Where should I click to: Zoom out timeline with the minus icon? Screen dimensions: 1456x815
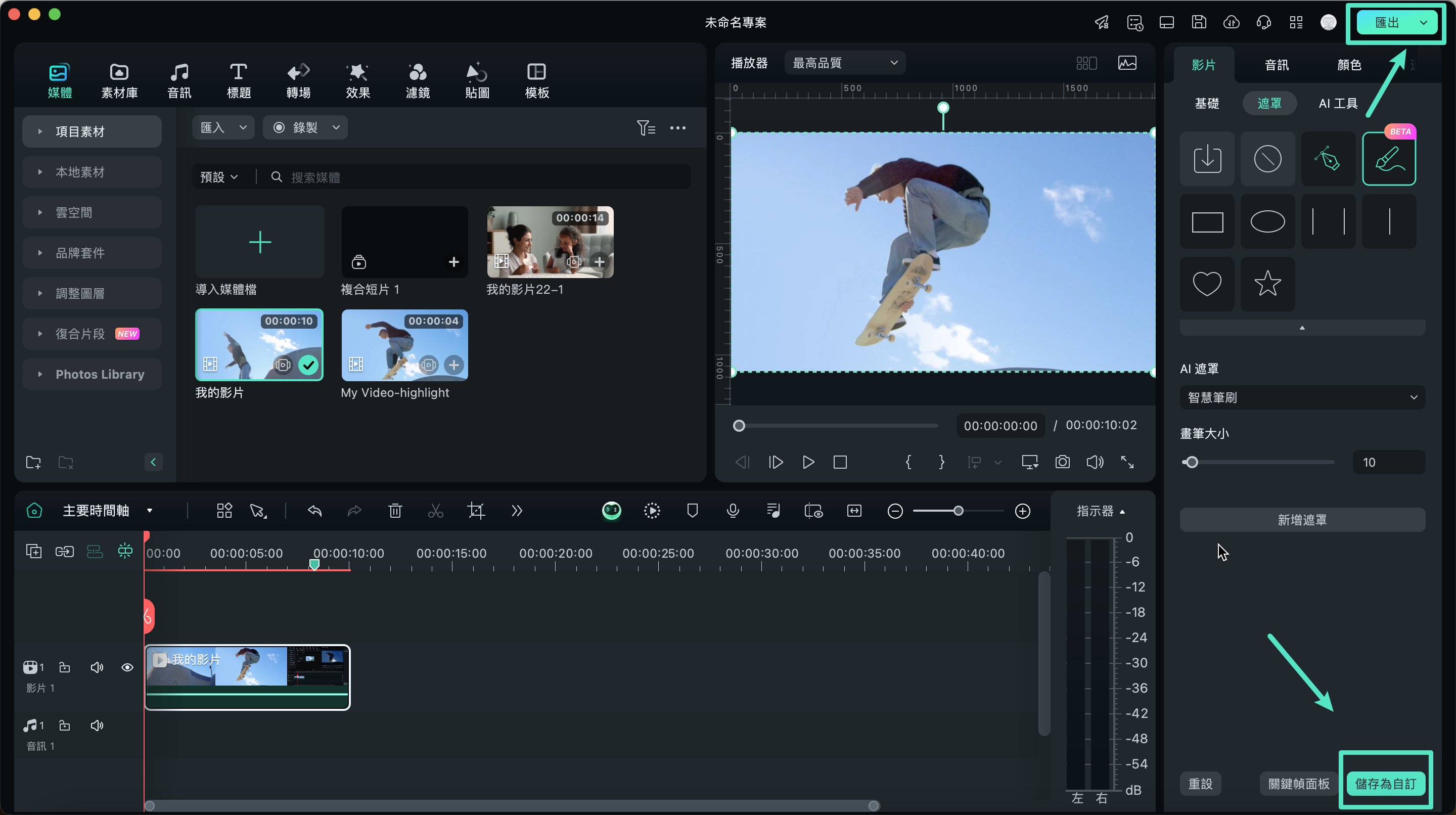pos(895,512)
